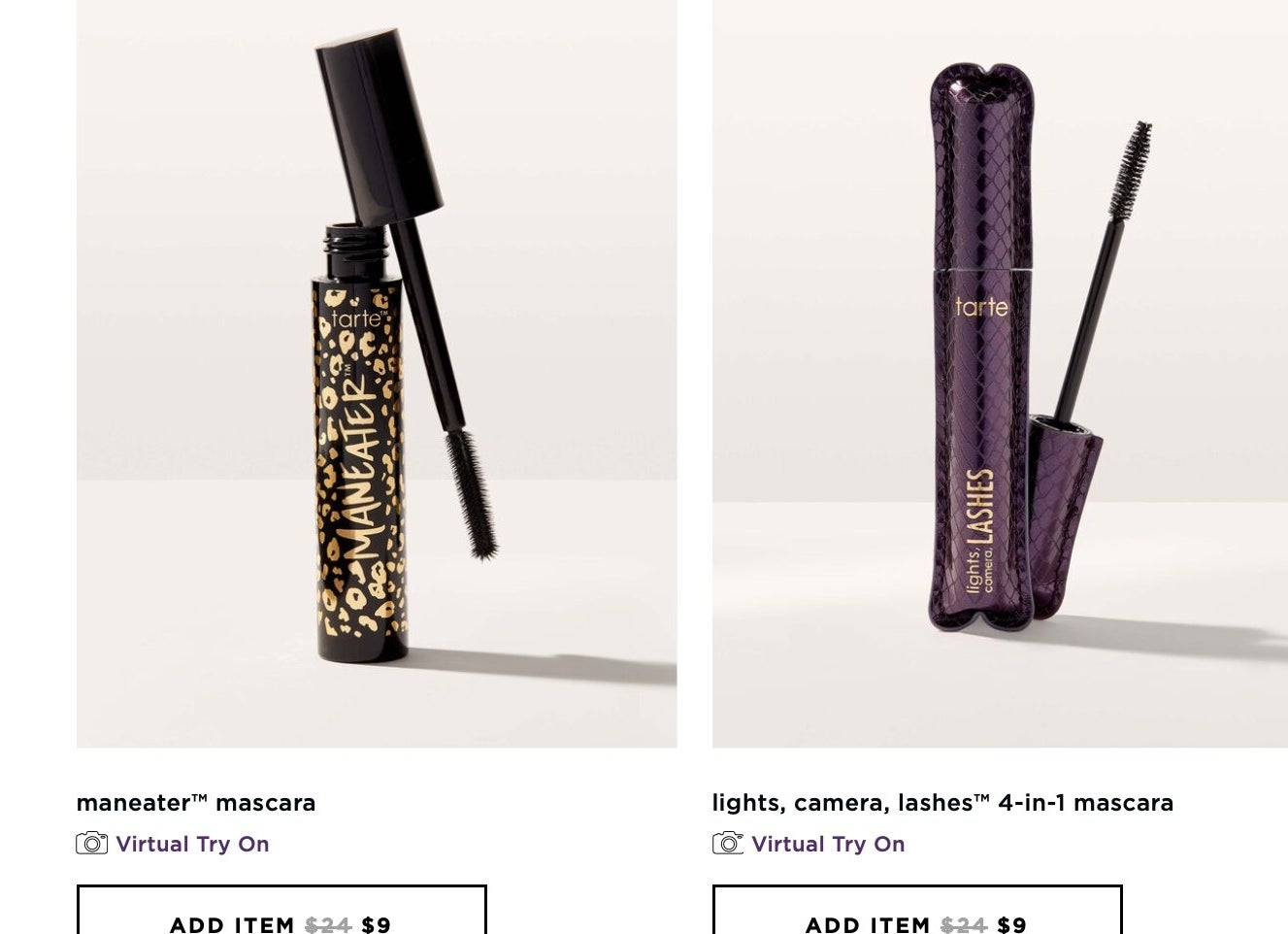Screen dimensions: 1288x934
Task: Click the maneater mascara wand brush tip
Action: (x=471, y=493)
